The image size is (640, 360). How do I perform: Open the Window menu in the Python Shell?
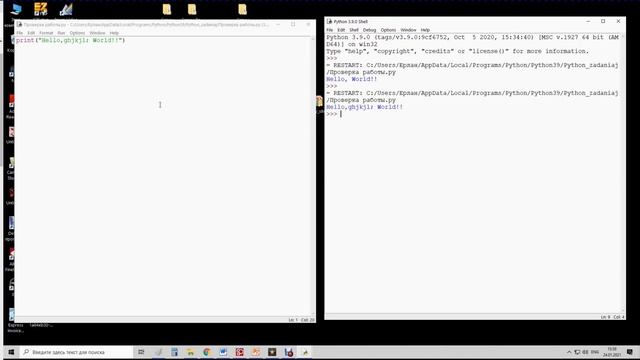(x=408, y=30)
